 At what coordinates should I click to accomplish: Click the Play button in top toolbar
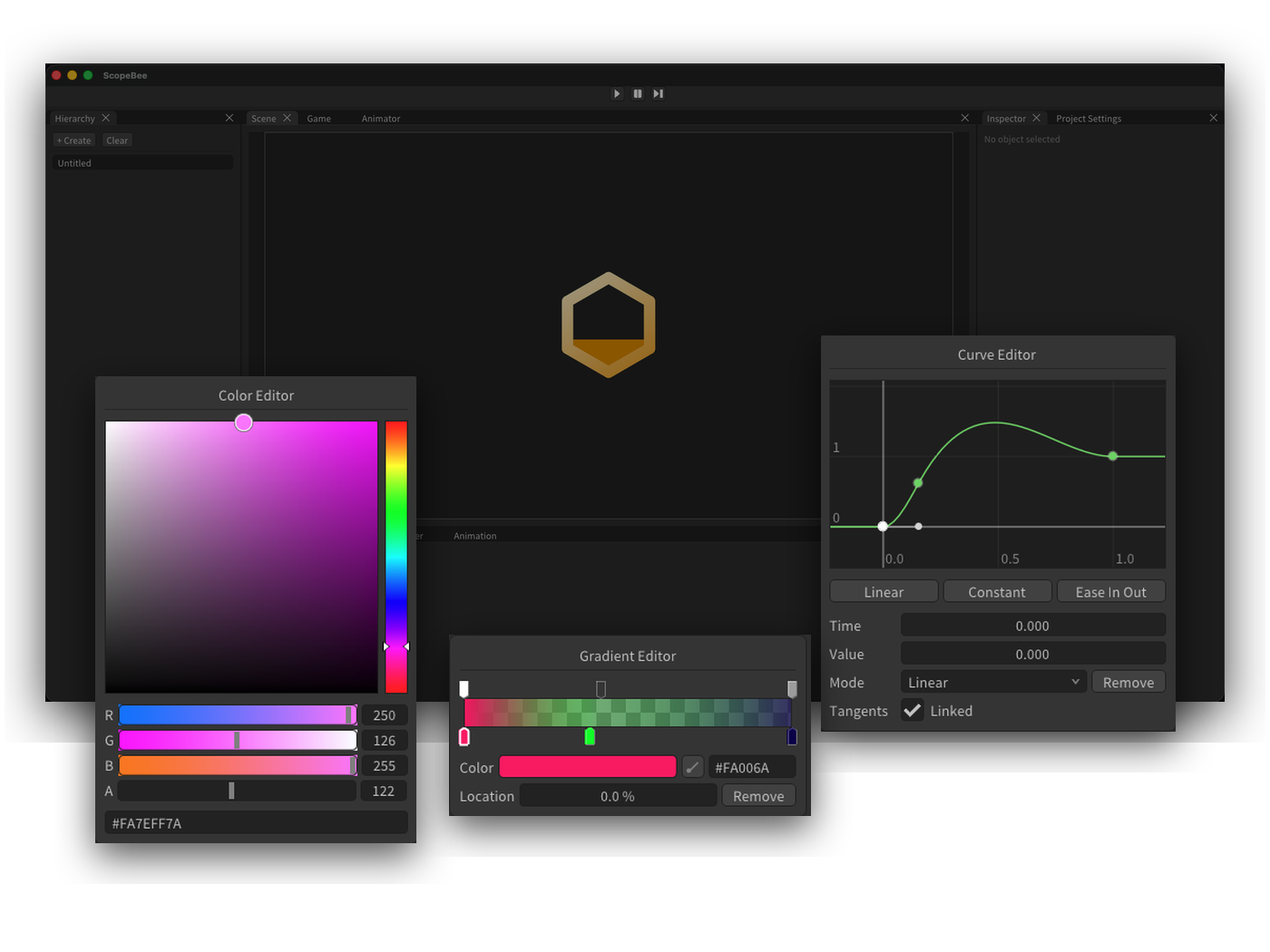click(x=617, y=93)
